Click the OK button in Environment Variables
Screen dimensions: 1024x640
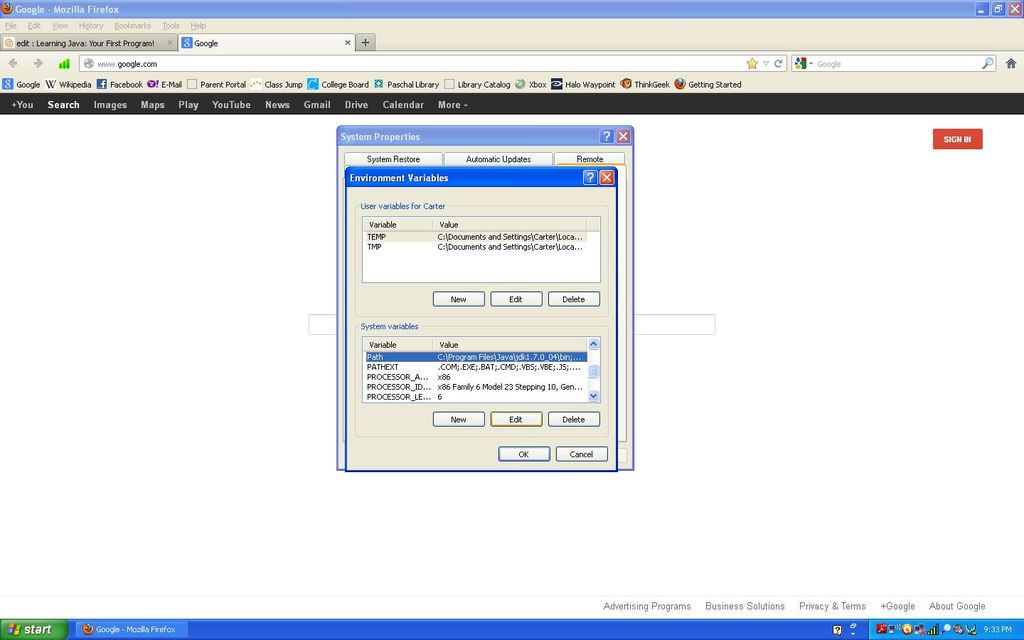pos(524,454)
